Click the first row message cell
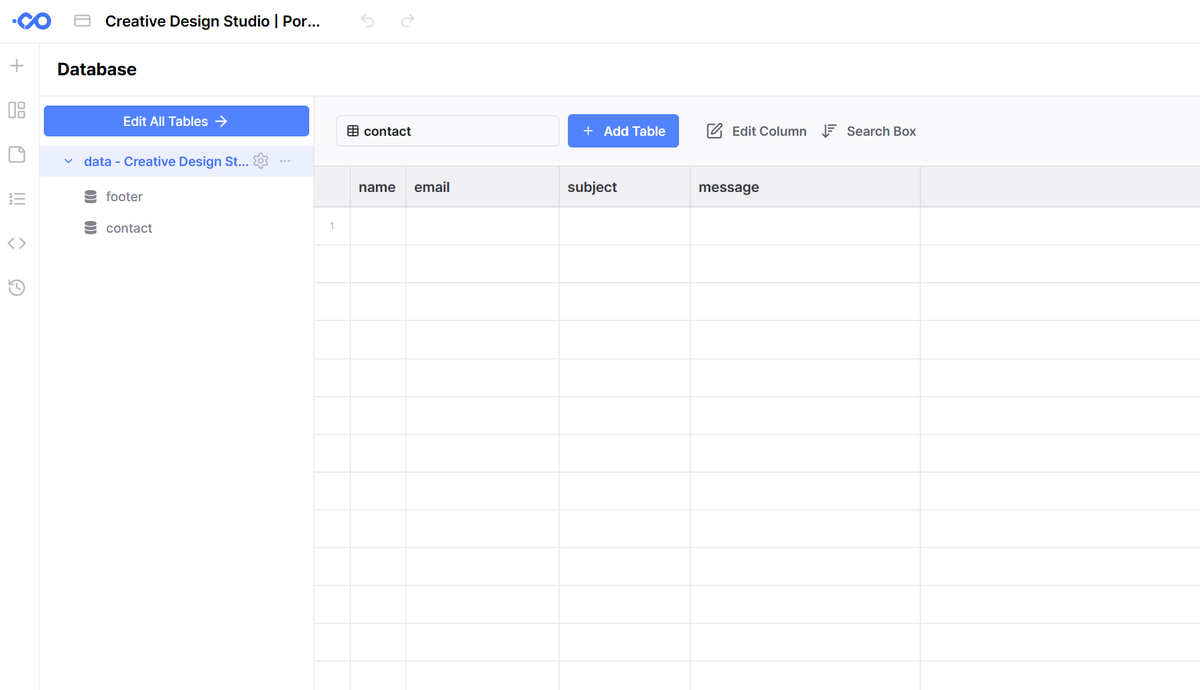The height and width of the screenshot is (690, 1200). click(805, 226)
